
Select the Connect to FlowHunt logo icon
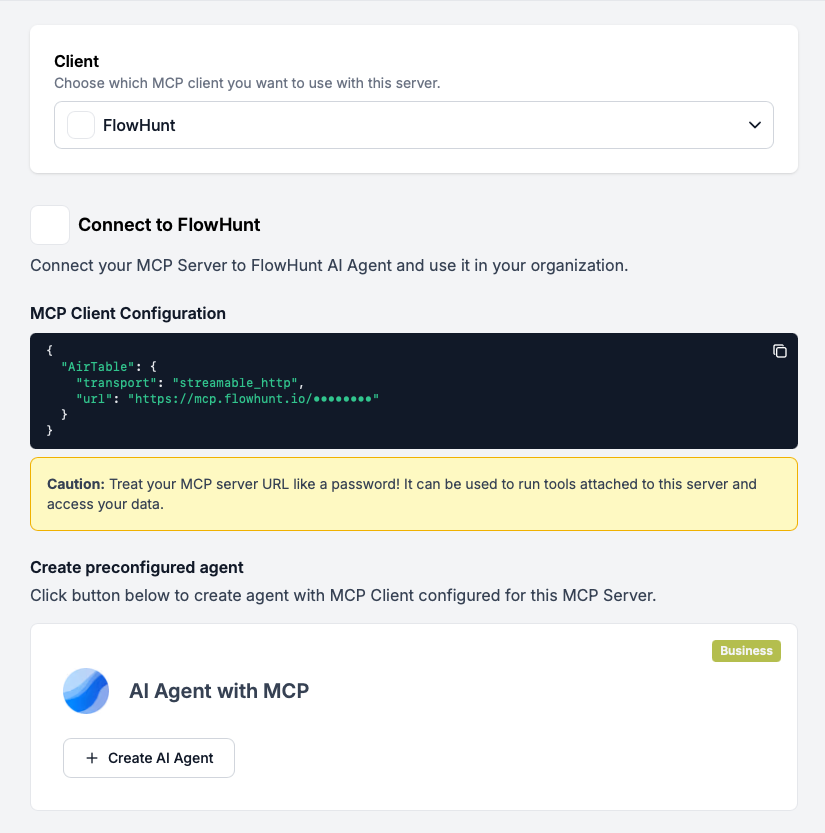point(50,225)
